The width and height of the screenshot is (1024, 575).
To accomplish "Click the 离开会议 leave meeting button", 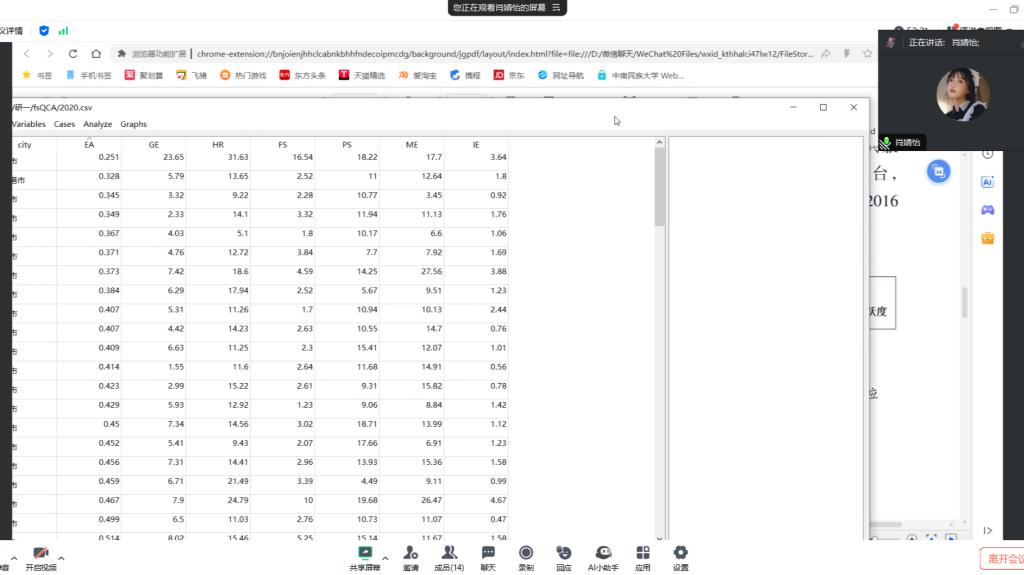I will click(1002, 559).
